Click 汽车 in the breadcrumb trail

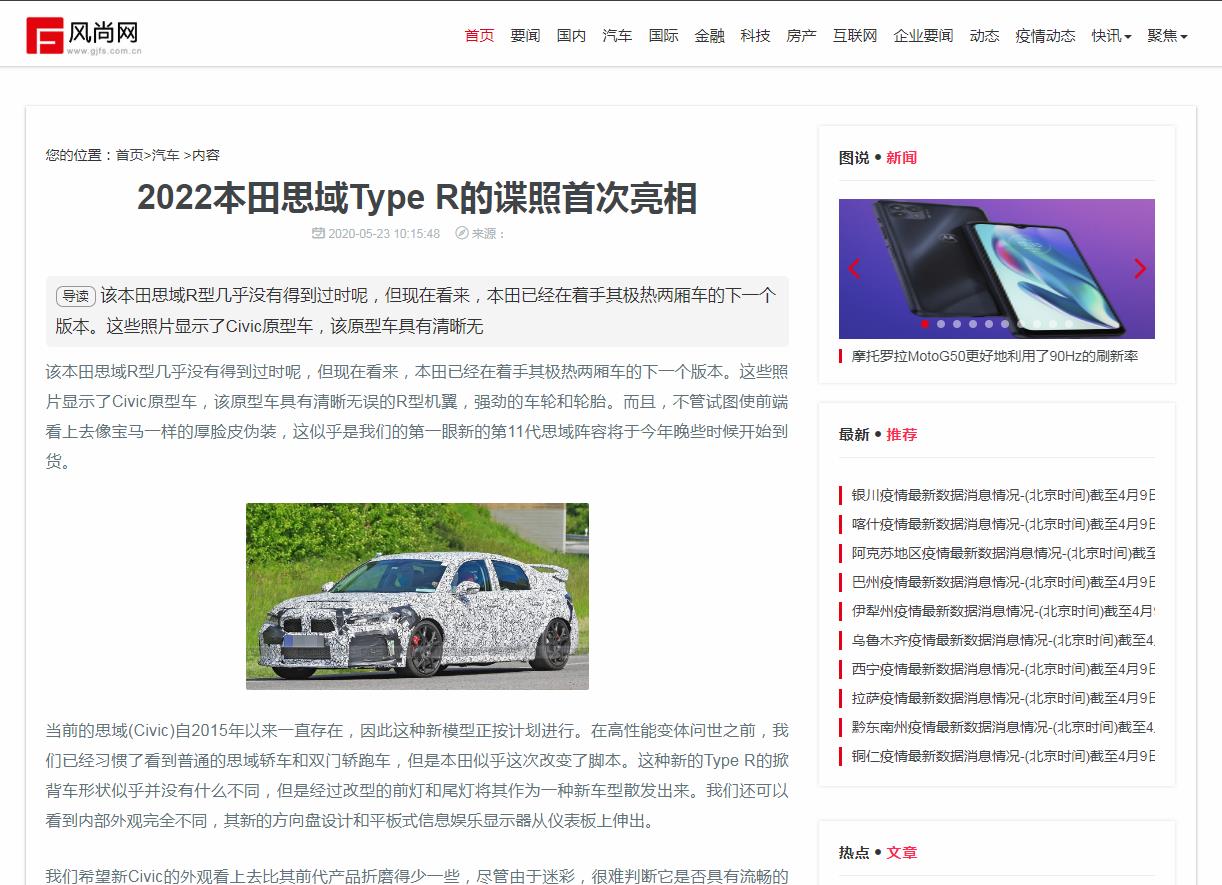[166, 155]
